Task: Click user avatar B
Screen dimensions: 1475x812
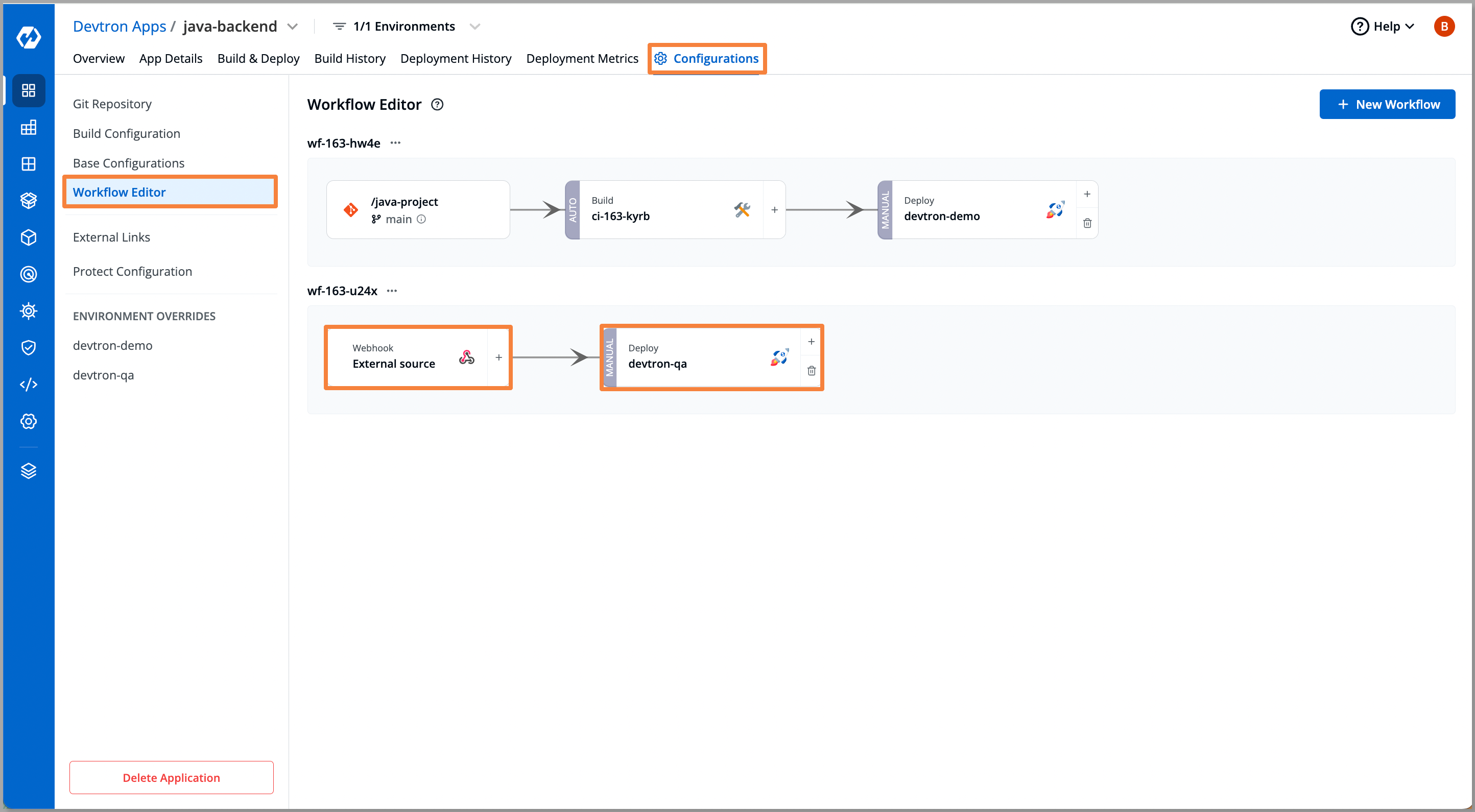Action: click(x=1443, y=27)
